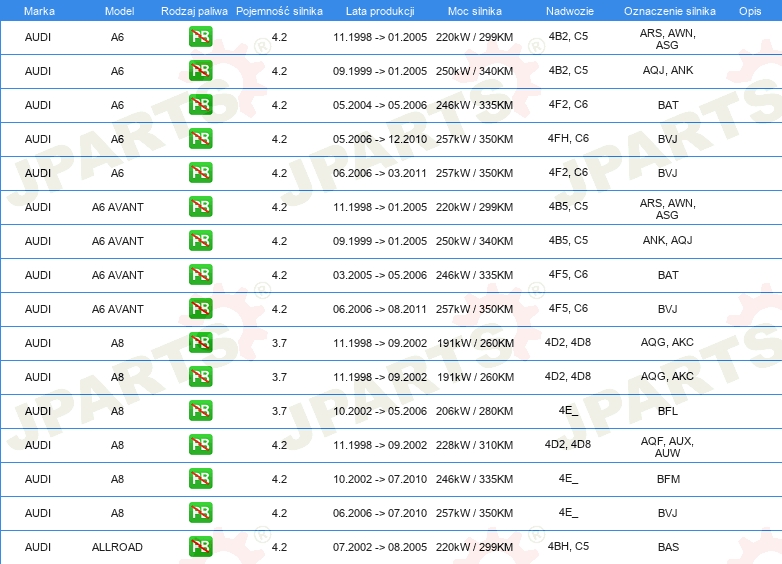
Task: Select the power 246kW / 335KM in the A8 BFM row
Action: (x=474, y=479)
